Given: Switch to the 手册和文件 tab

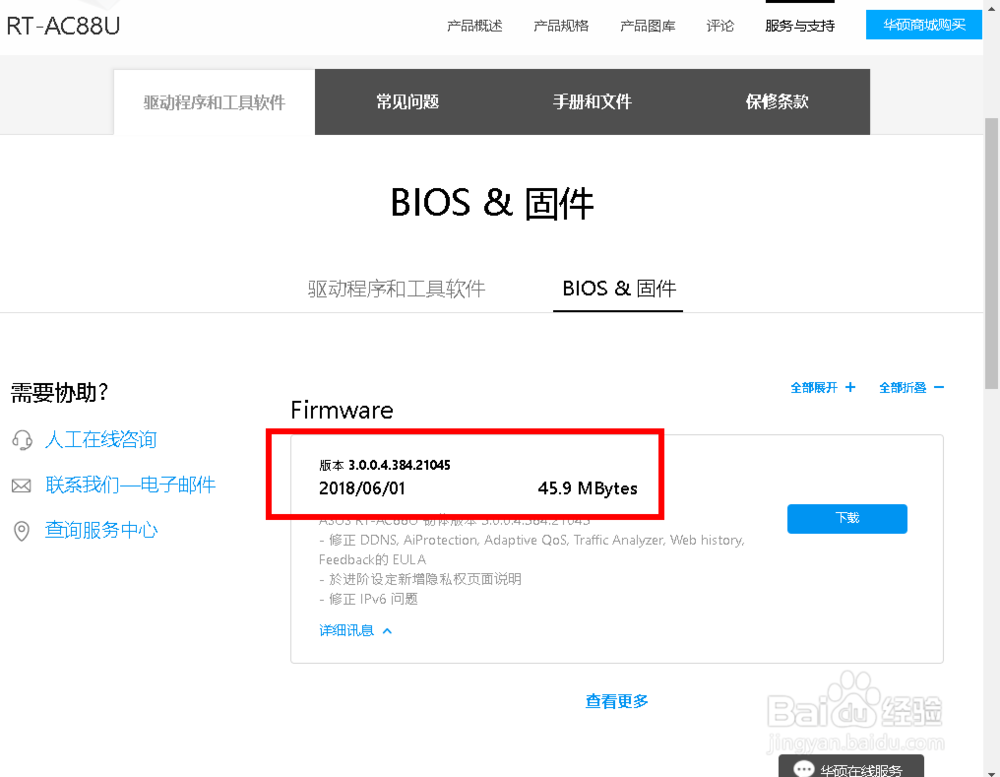Looking at the screenshot, I should (x=592, y=102).
